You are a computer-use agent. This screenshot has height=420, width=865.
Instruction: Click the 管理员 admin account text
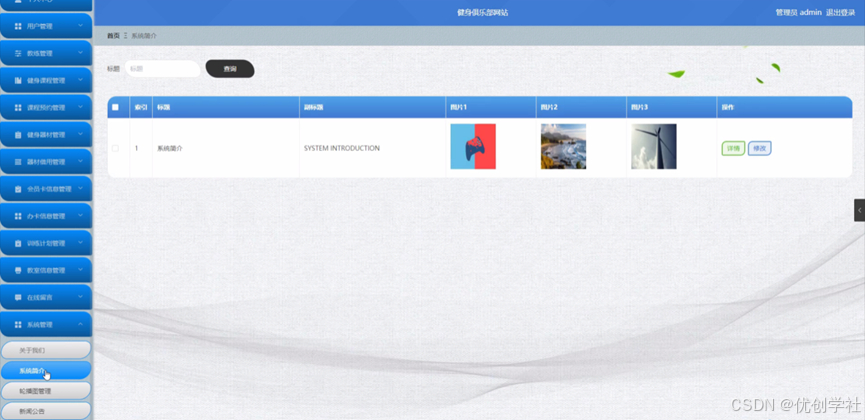(798, 12)
